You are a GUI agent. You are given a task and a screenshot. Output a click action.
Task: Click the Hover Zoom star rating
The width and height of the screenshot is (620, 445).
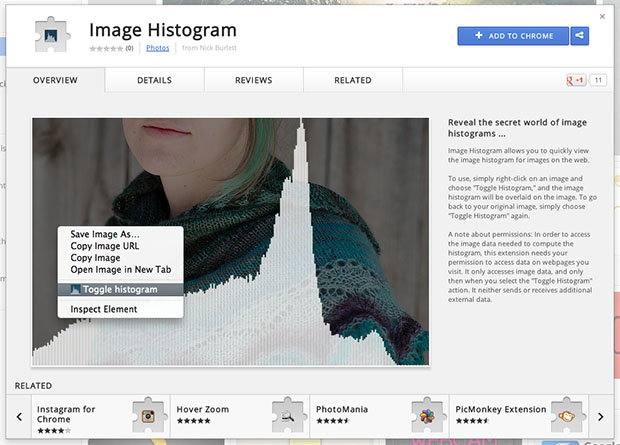point(193,421)
